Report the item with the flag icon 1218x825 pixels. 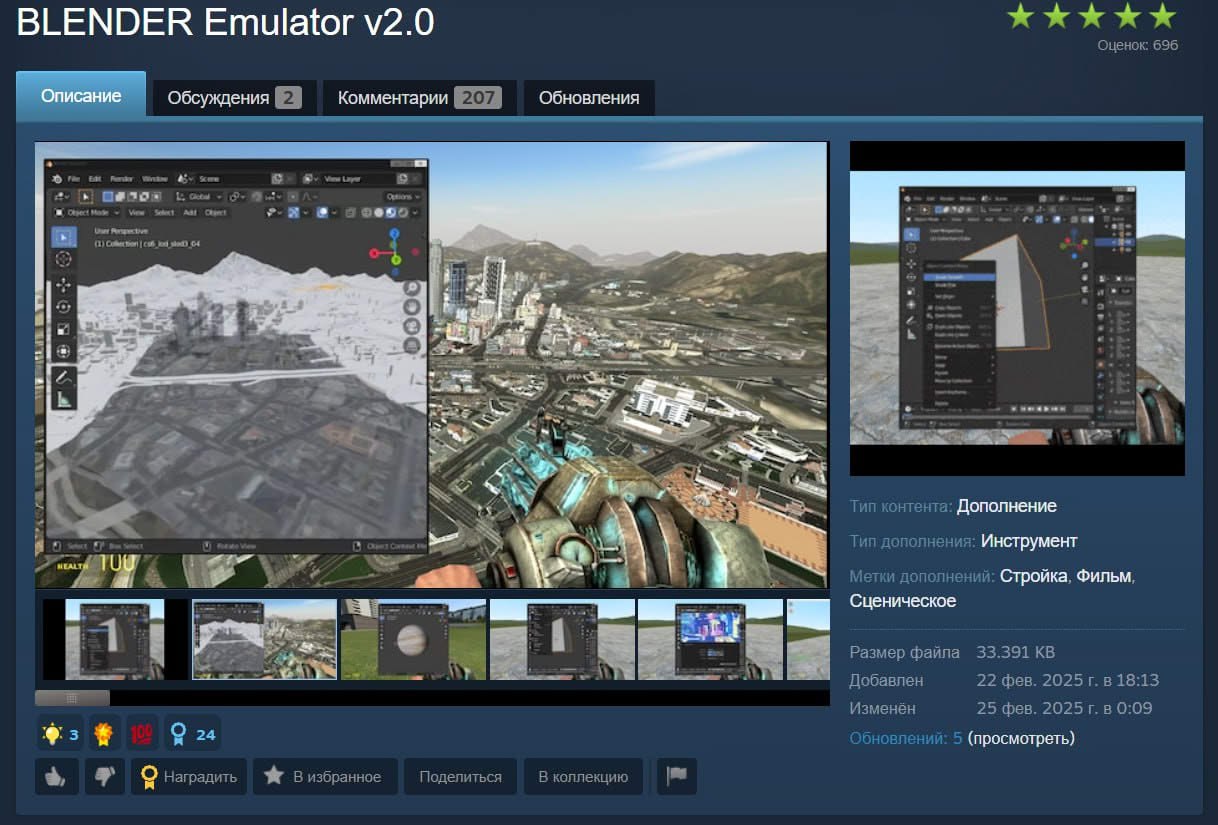[x=676, y=776]
